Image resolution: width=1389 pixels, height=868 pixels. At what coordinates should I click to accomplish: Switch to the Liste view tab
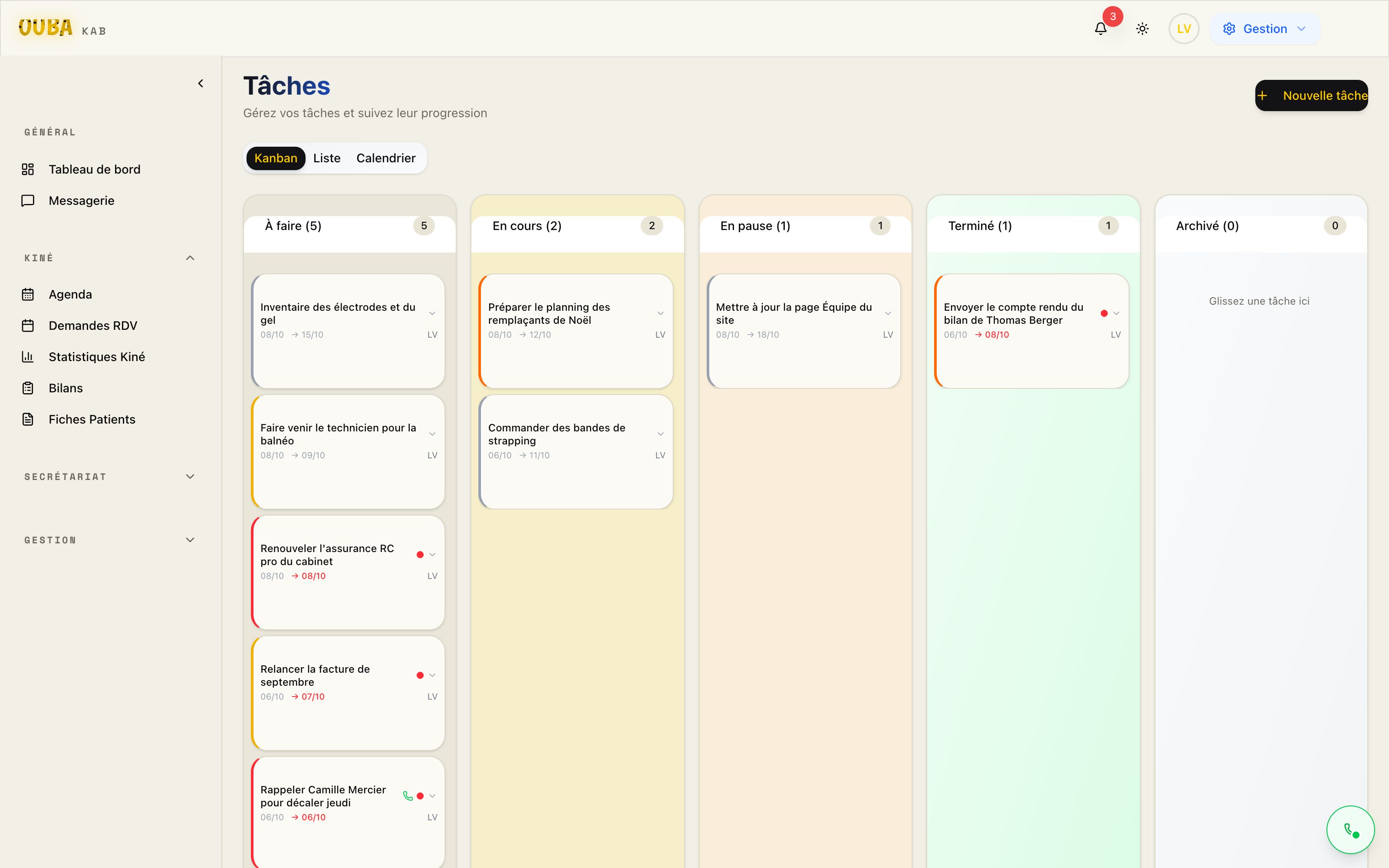tap(326, 158)
